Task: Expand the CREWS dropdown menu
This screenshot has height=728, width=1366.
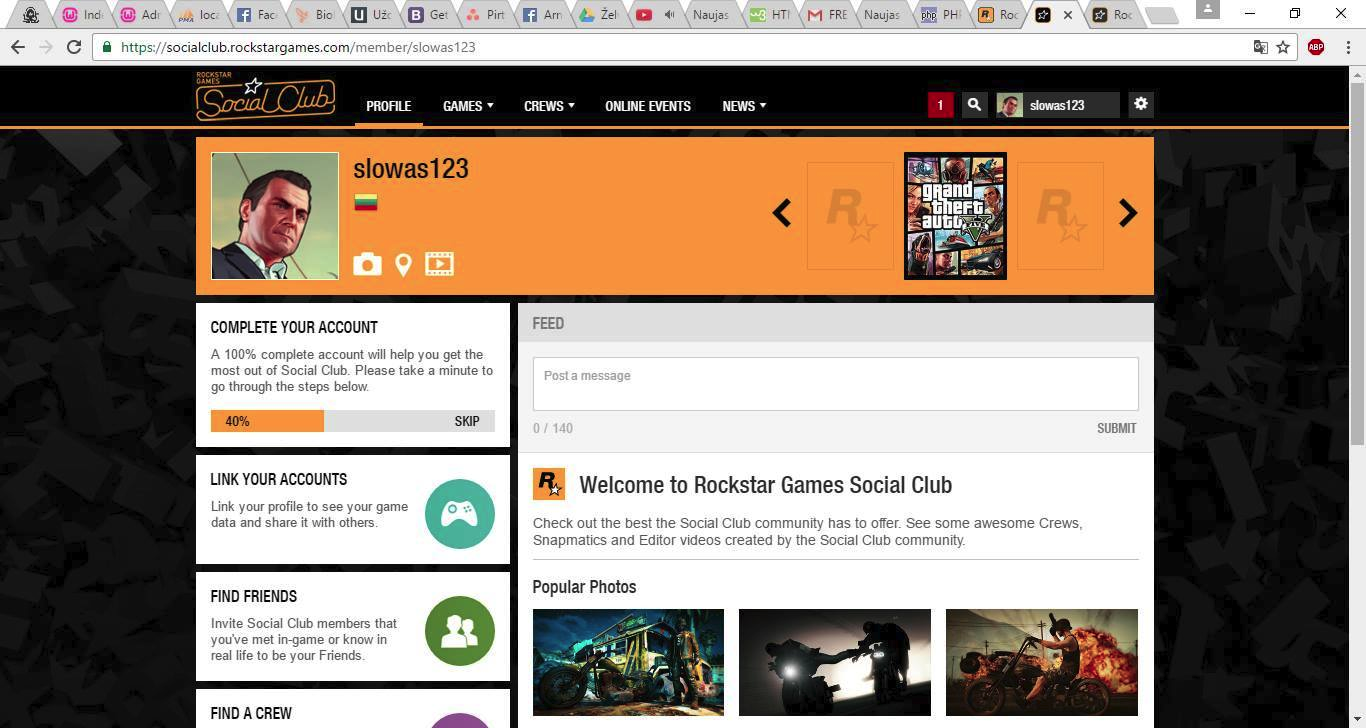Action: click(x=549, y=106)
